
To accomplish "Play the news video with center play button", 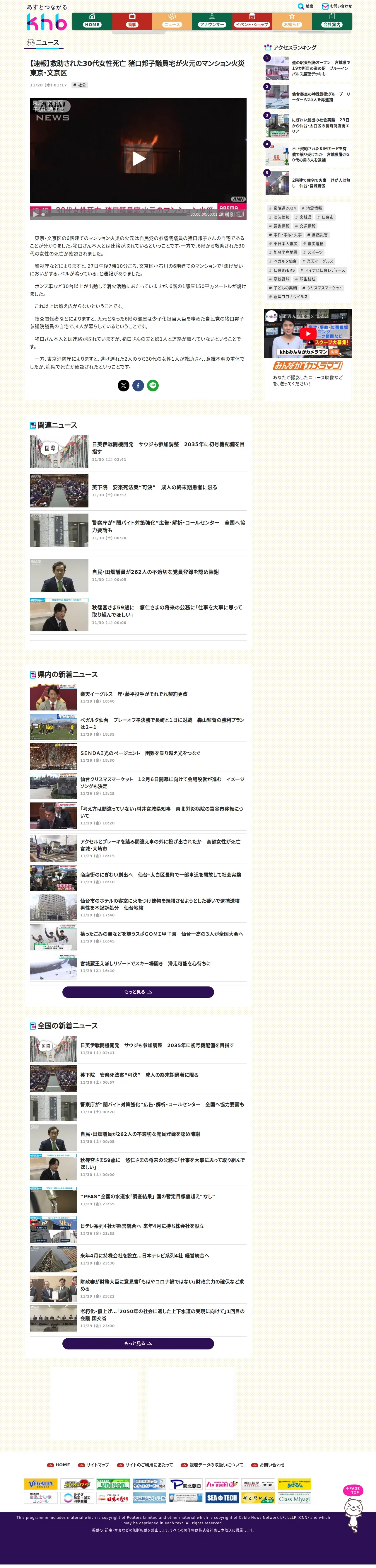I will pyautogui.click(x=139, y=158).
